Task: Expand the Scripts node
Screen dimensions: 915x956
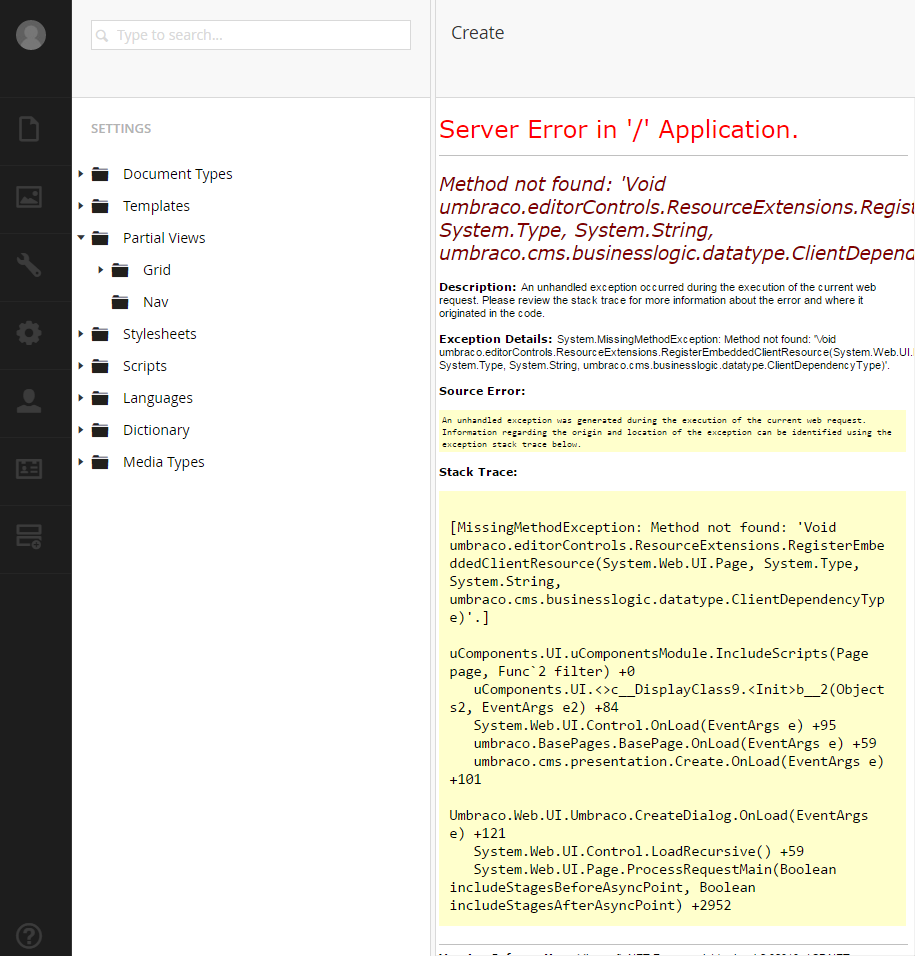Action: pyautogui.click(x=80, y=366)
